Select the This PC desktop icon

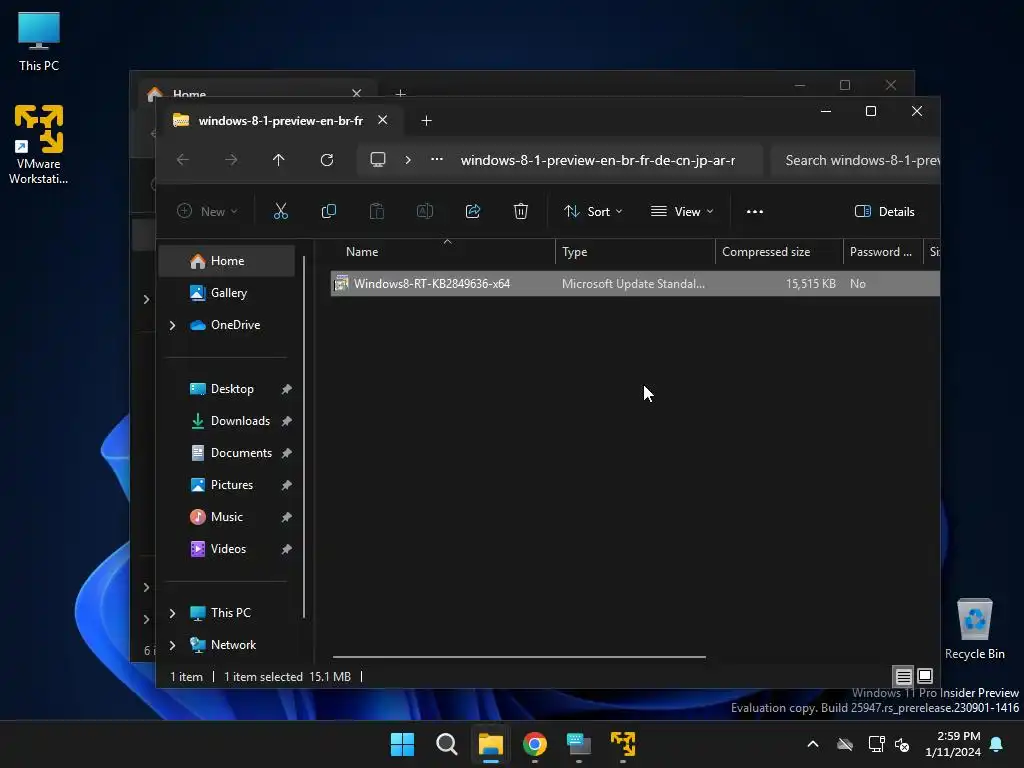[x=39, y=41]
